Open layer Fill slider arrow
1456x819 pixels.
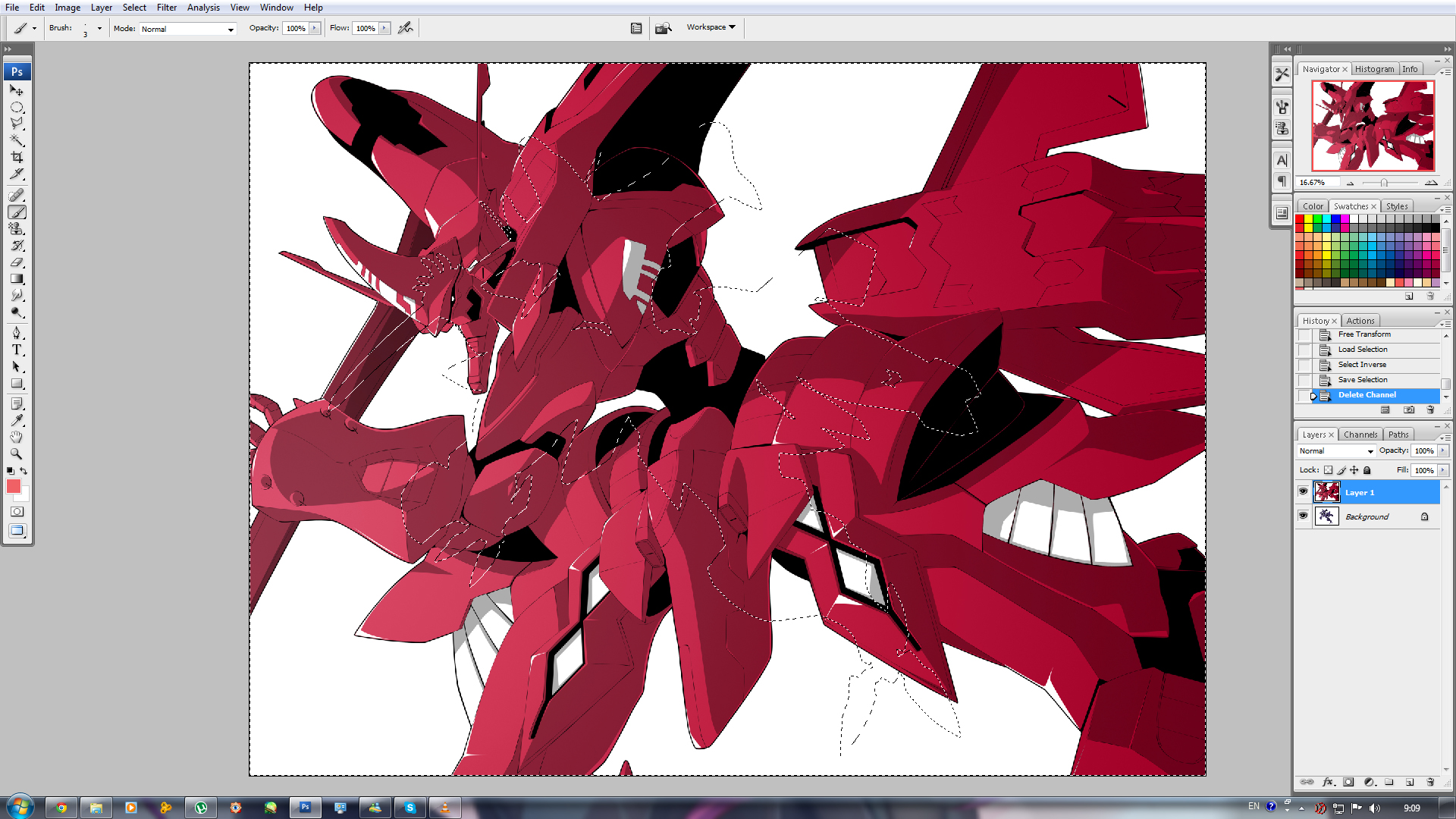(x=1443, y=470)
